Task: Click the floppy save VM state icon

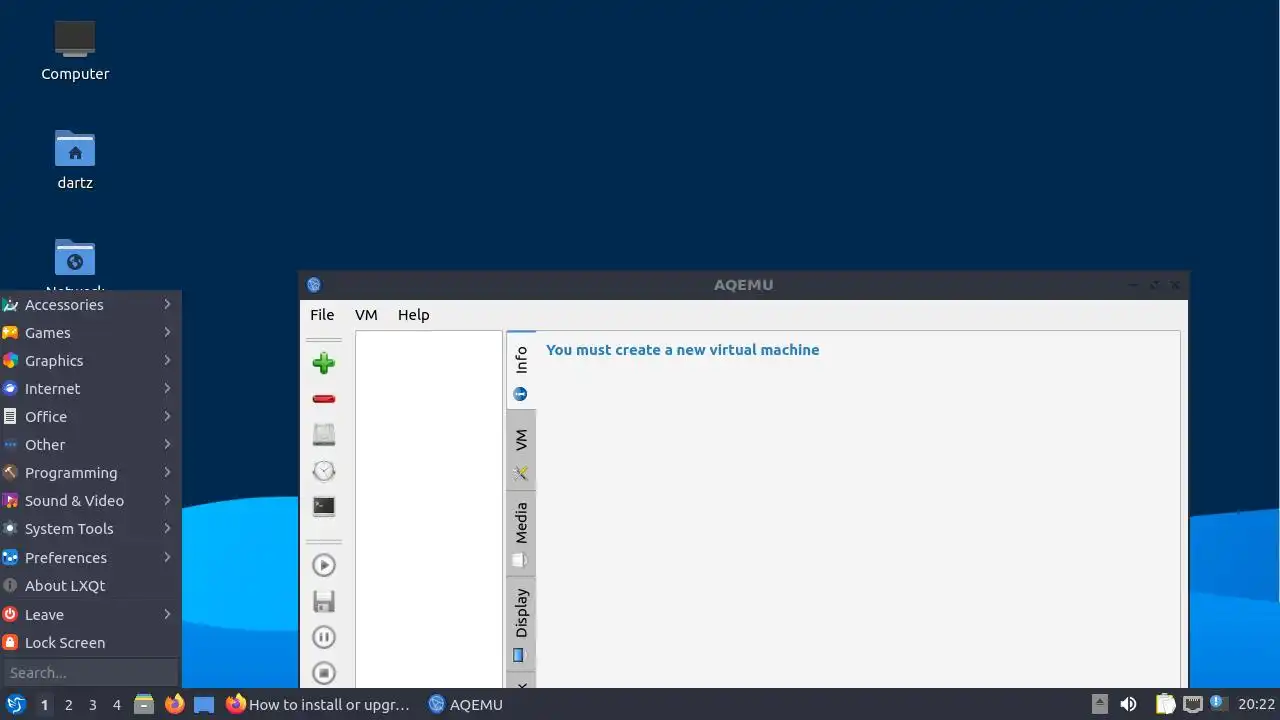Action: pyautogui.click(x=323, y=601)
